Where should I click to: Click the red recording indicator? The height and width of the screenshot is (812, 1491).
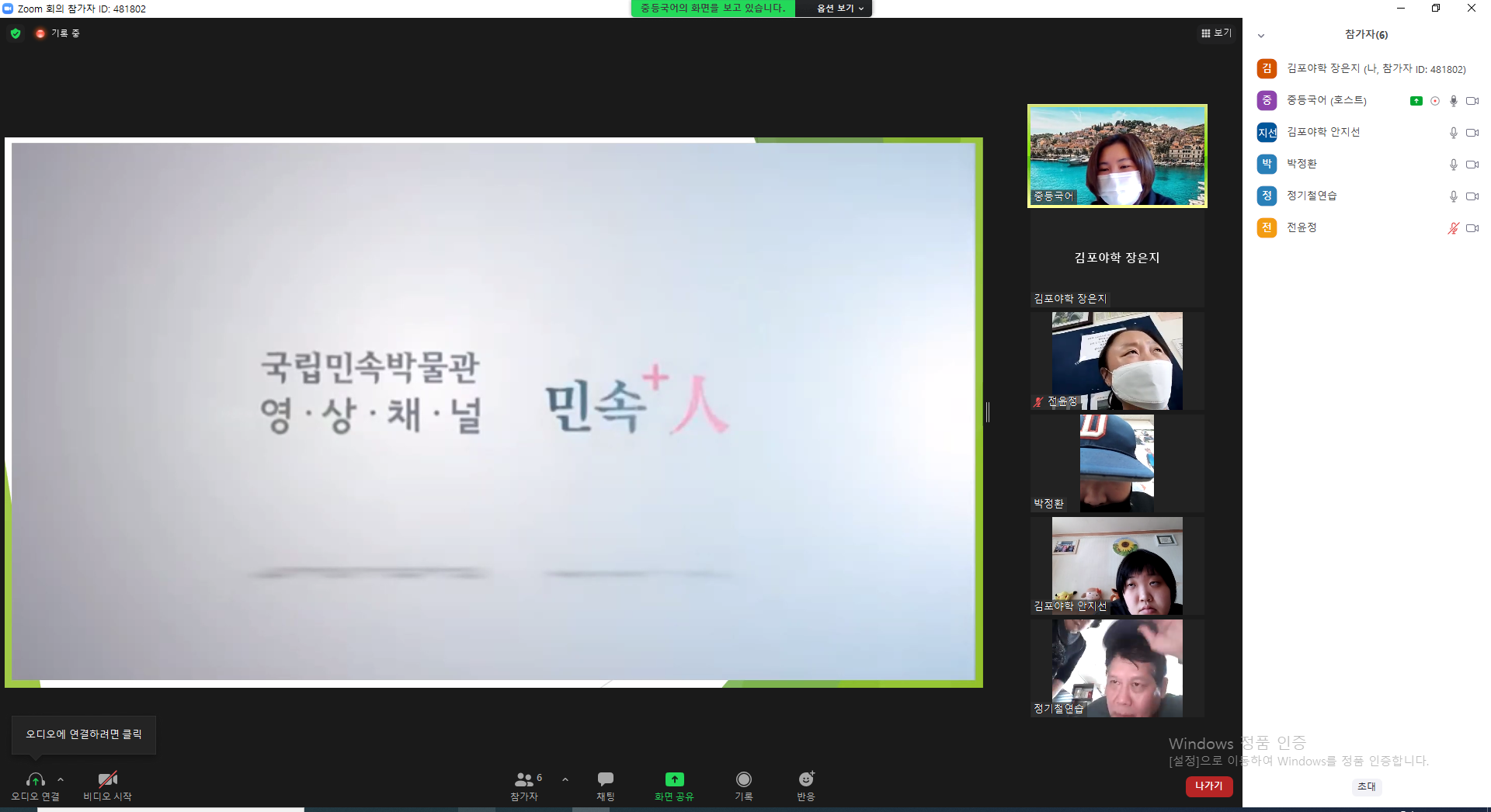click(x=40, y=33)
